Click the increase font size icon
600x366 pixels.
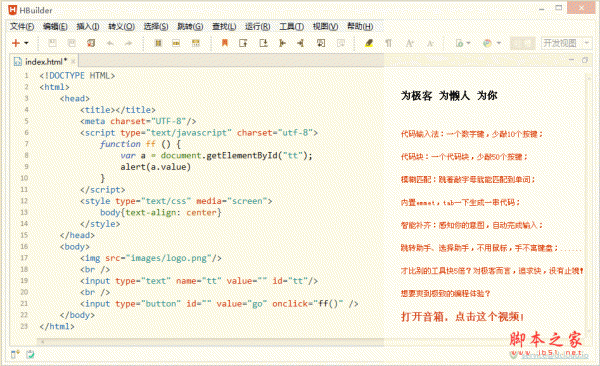(x=409, y=43)
